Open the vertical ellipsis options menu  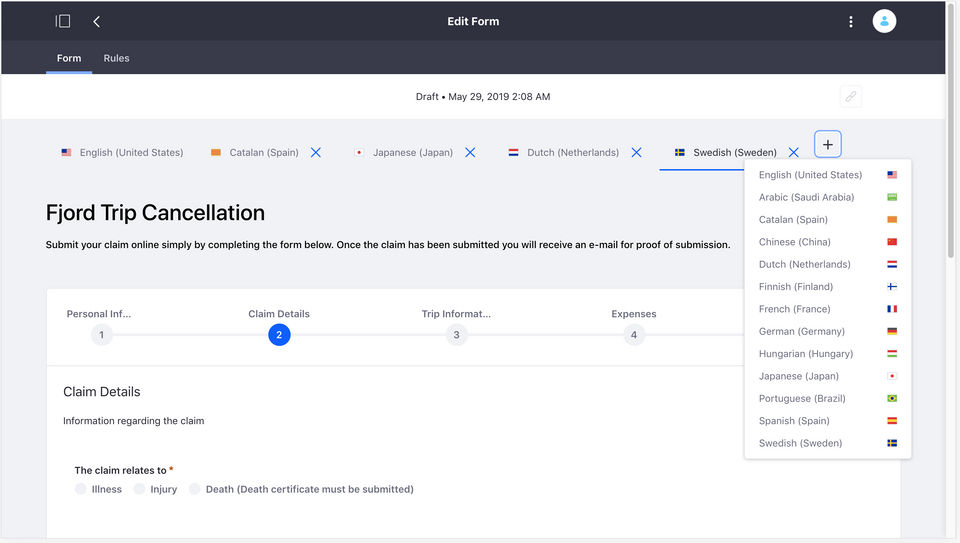click(x=851, y=21)
